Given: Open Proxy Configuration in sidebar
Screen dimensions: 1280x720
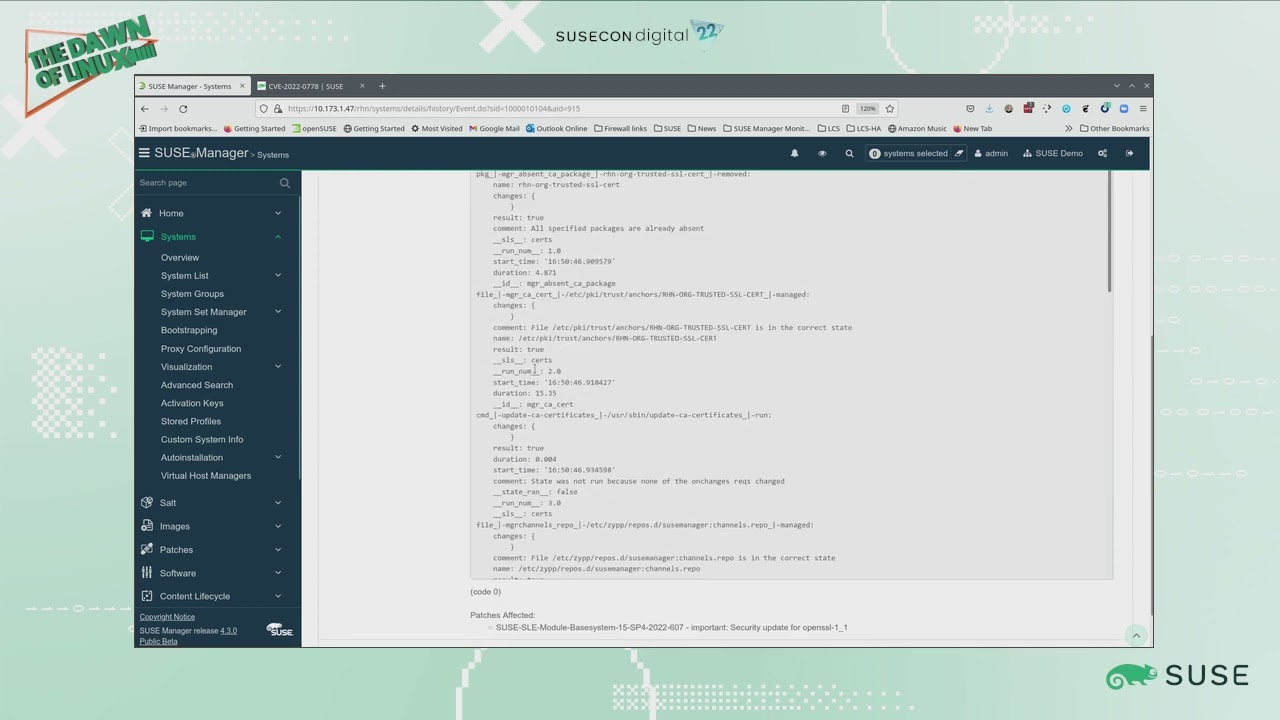Looking at the screenshot, I should [x=201, y=349].
